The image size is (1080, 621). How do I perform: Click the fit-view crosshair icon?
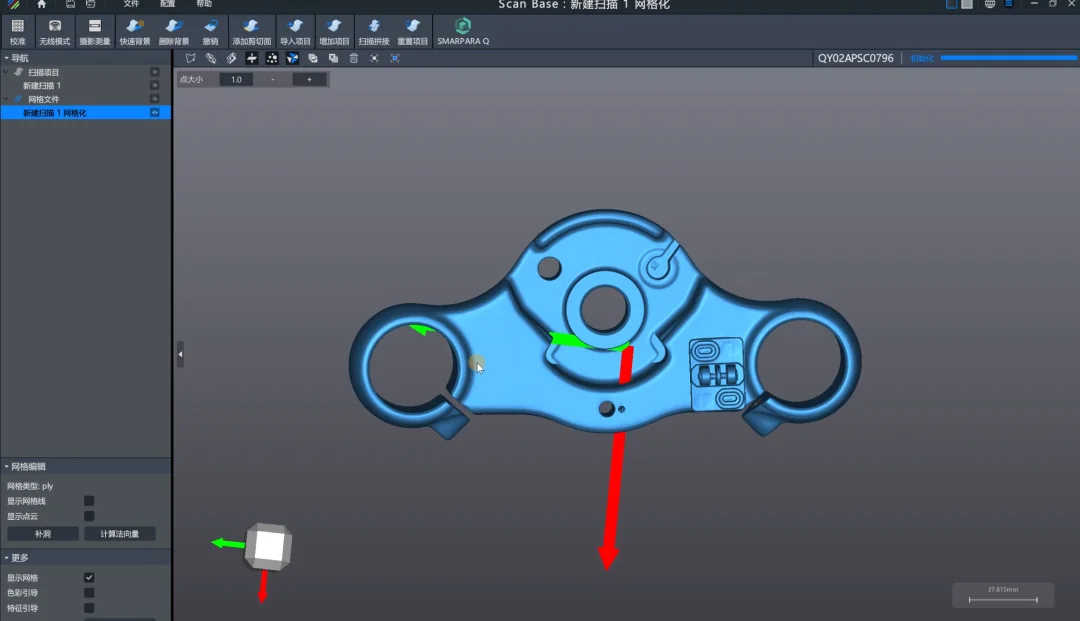(374, 59)
